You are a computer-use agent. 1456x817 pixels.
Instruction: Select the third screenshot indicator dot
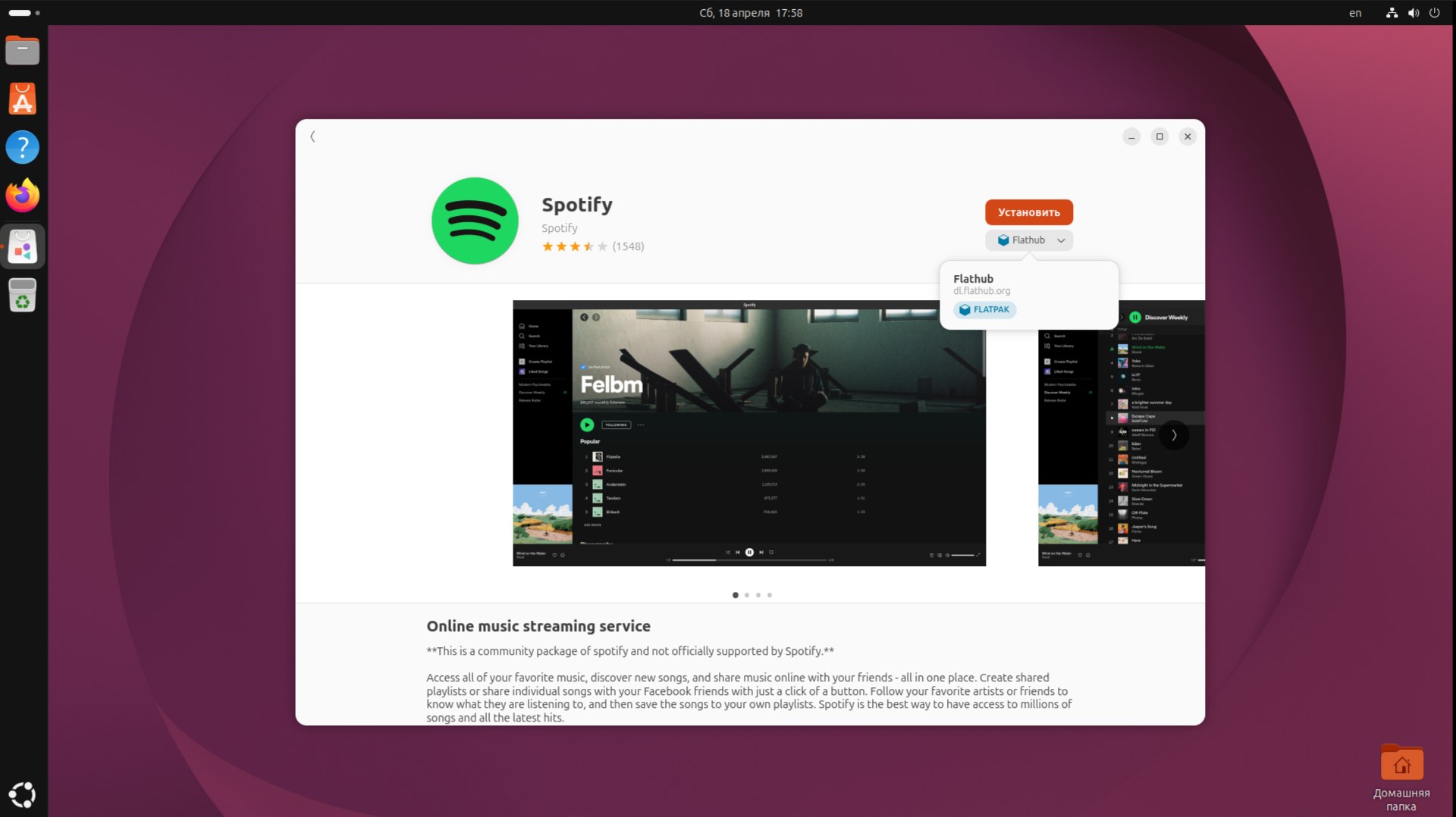758,595
